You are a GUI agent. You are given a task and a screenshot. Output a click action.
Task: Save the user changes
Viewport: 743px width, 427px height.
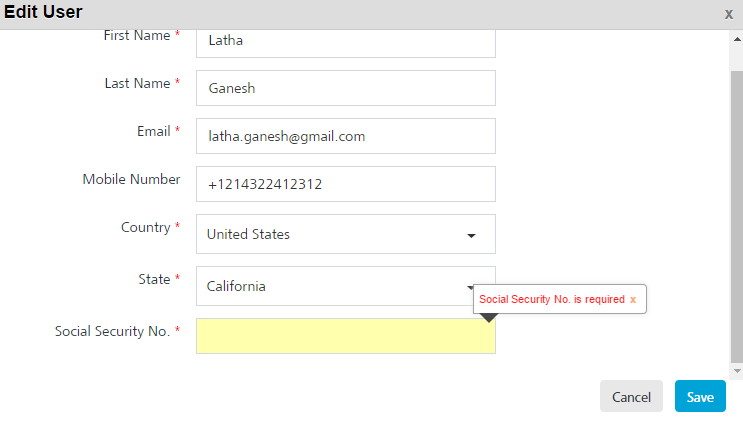[700, 396]
